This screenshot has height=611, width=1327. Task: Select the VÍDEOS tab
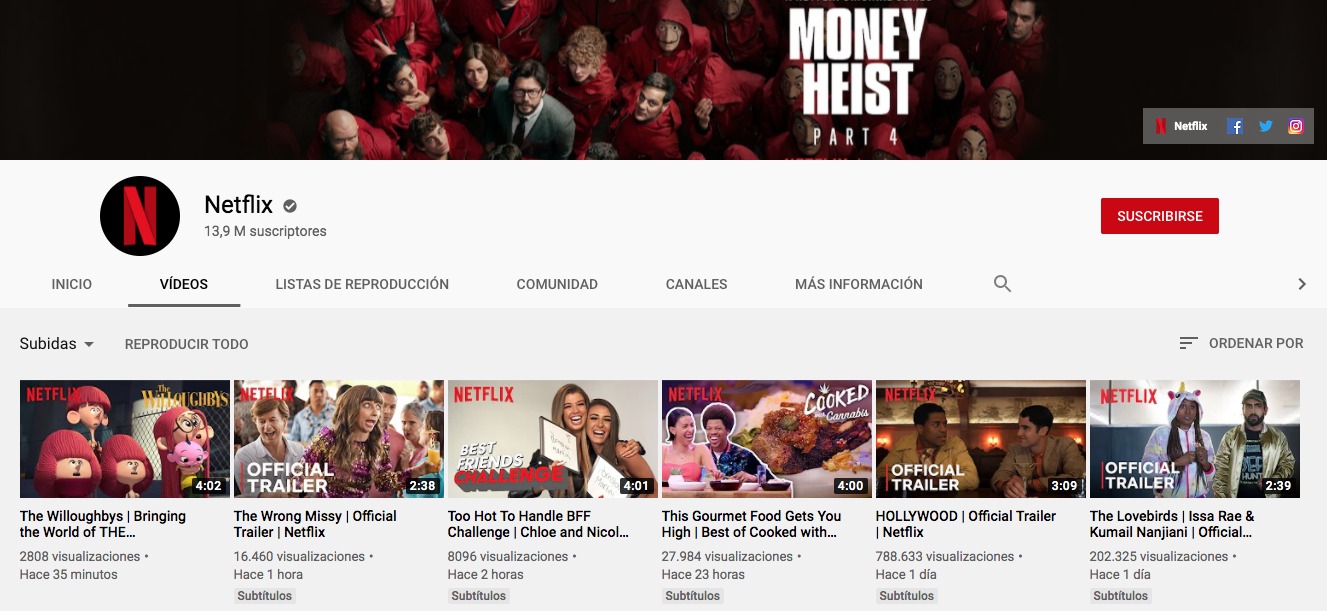184,284
